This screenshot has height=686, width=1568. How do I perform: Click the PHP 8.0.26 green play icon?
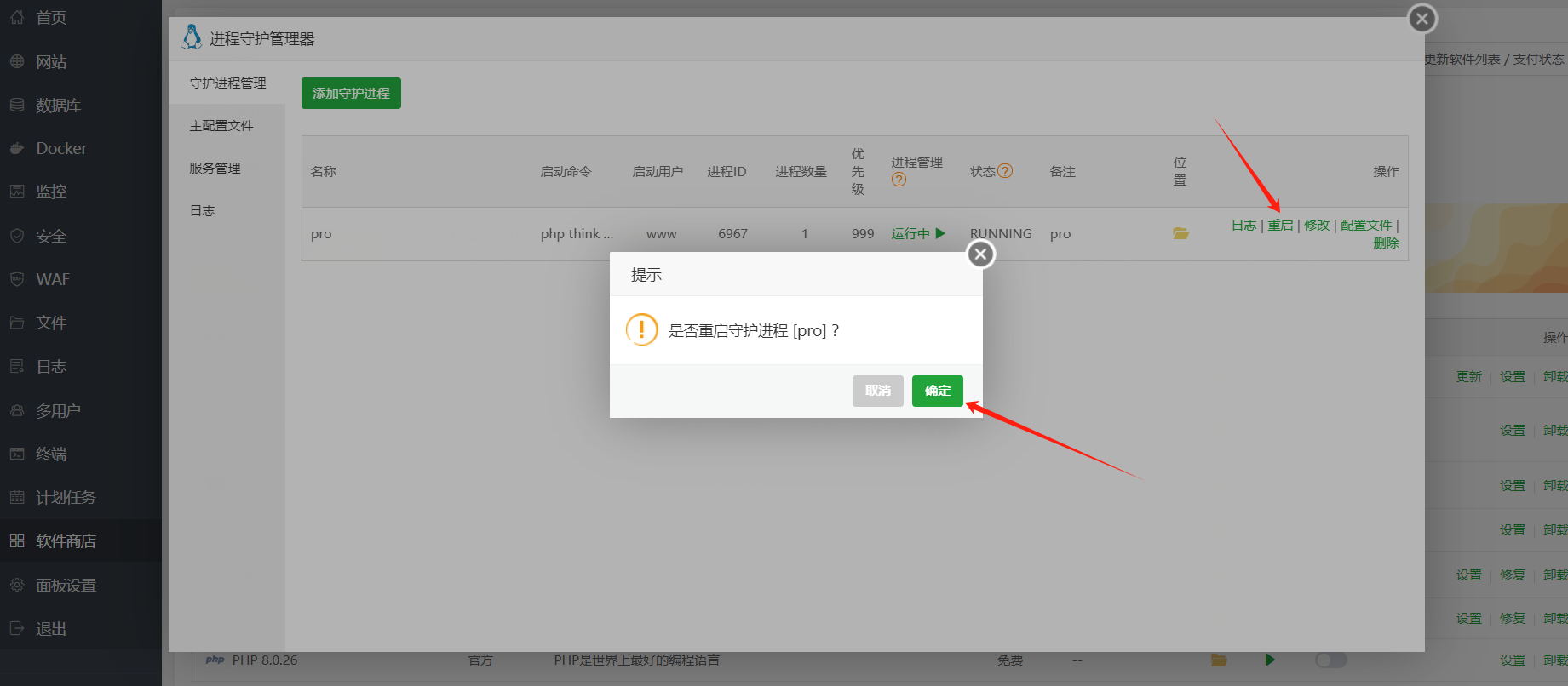(1270, 660)
